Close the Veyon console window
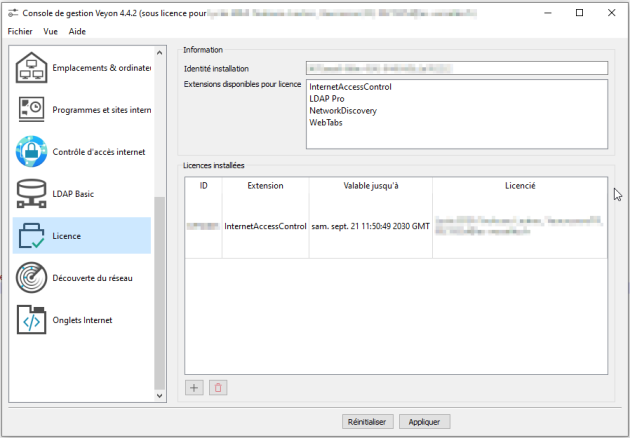The image size is (630, 438). click(x=612, y=13)
